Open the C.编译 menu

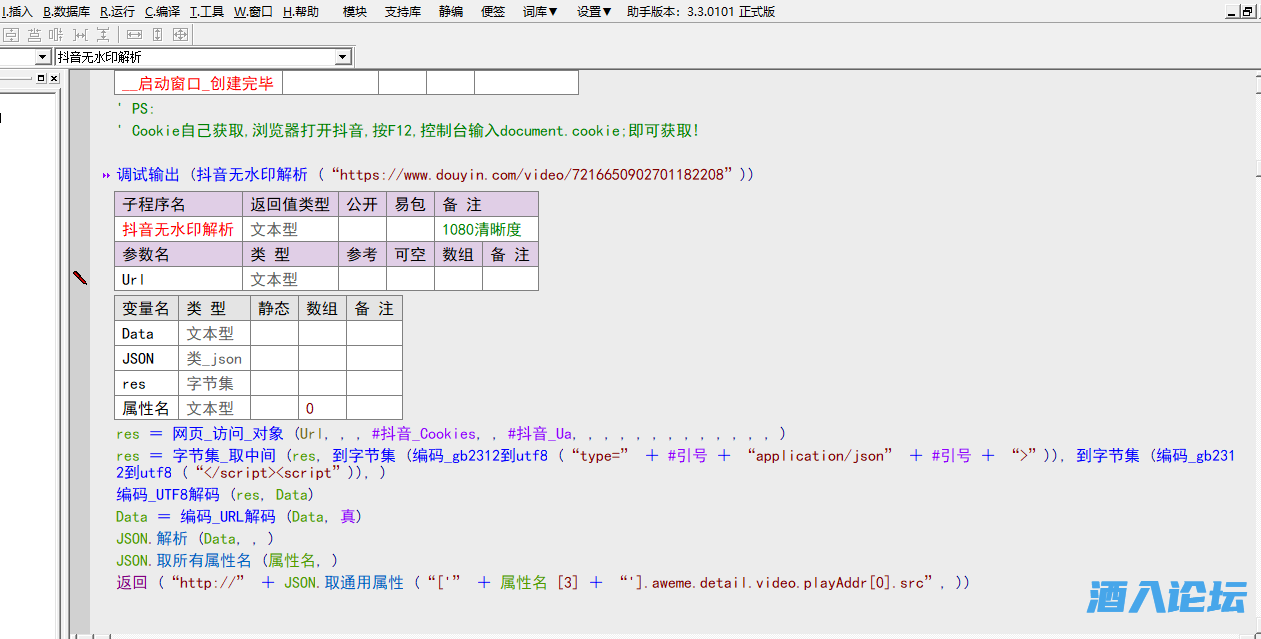(x=162, y=12)
